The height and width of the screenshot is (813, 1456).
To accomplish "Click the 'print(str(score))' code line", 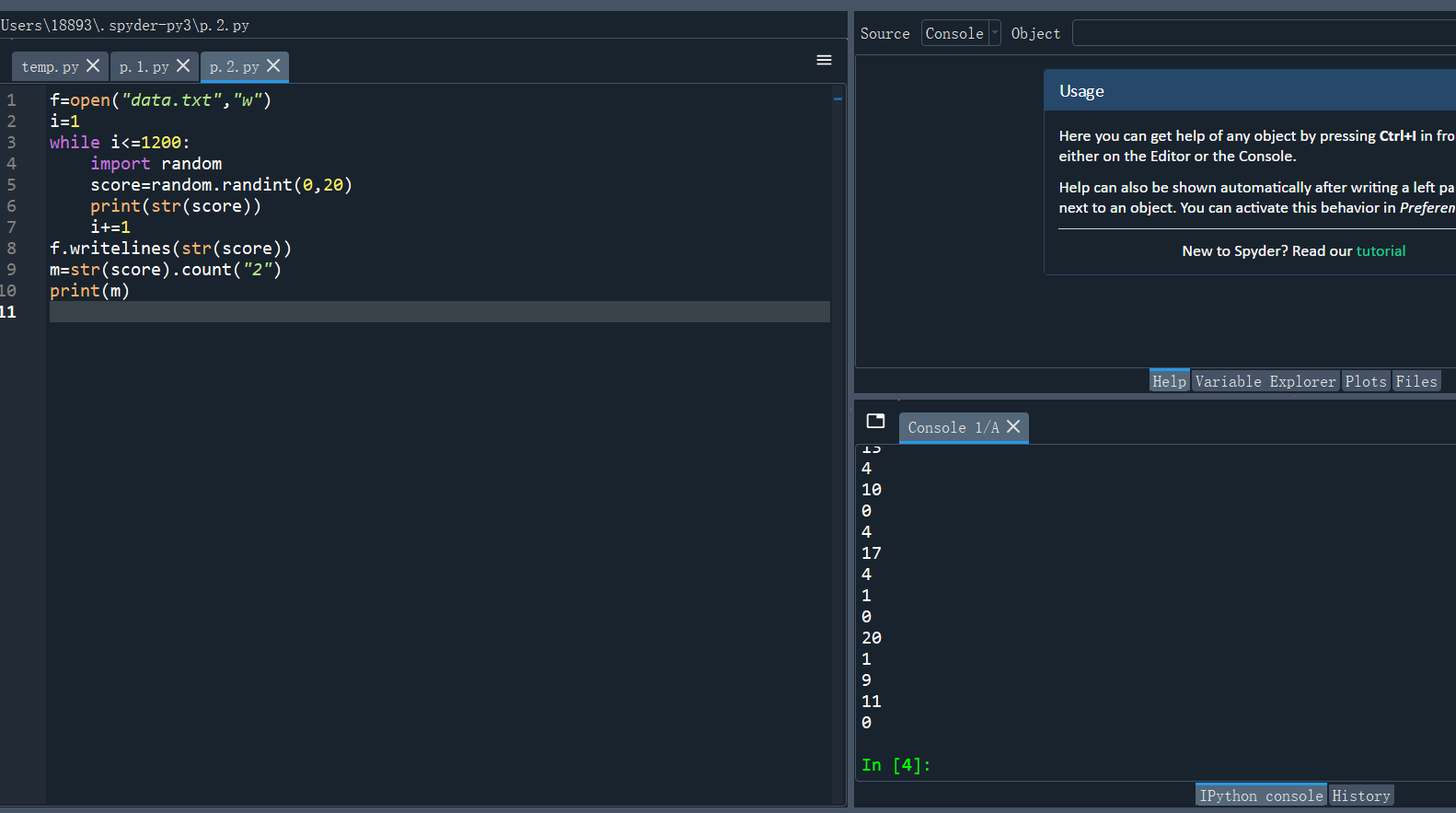I will 176,206.
